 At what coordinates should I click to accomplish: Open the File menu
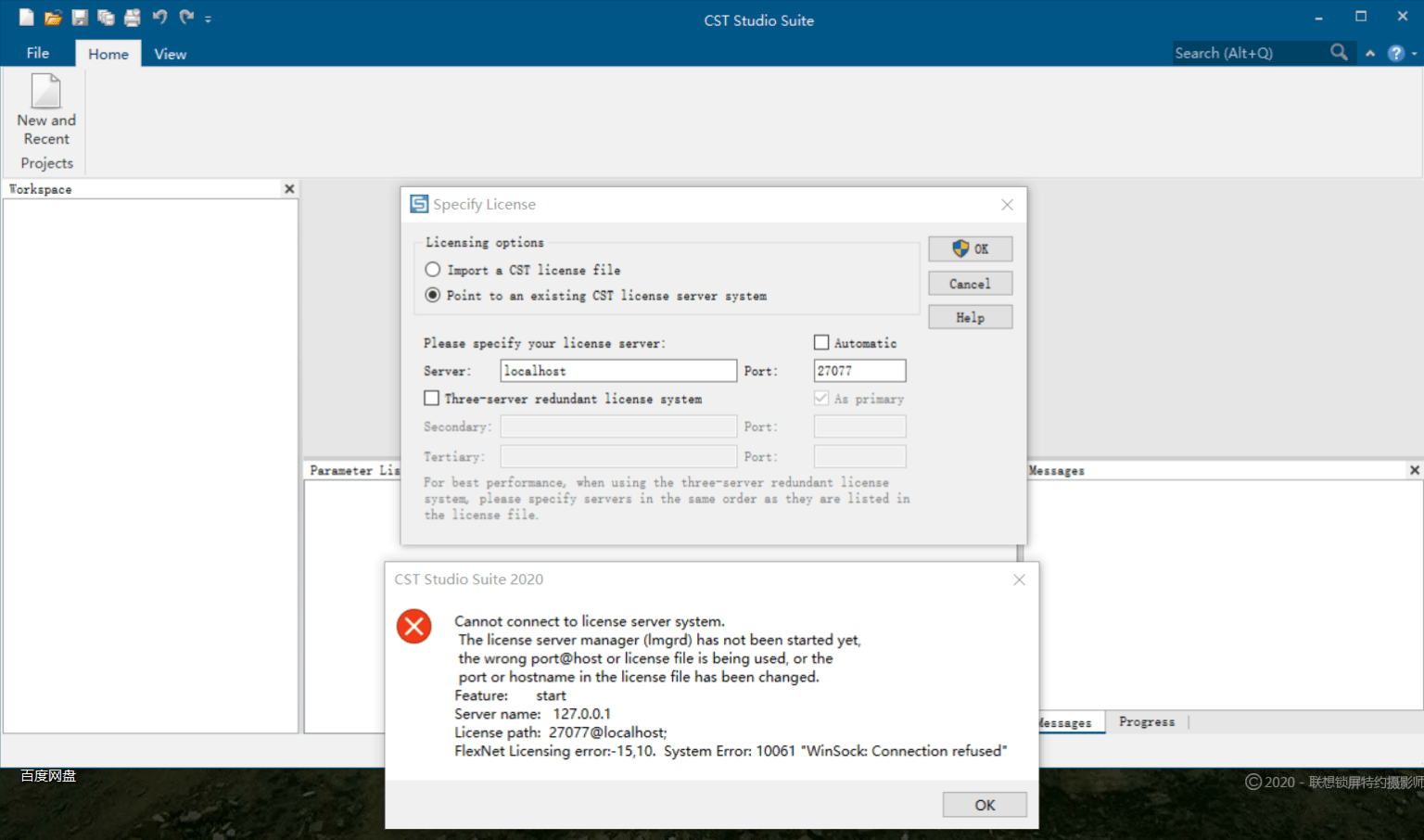point(38,54)
